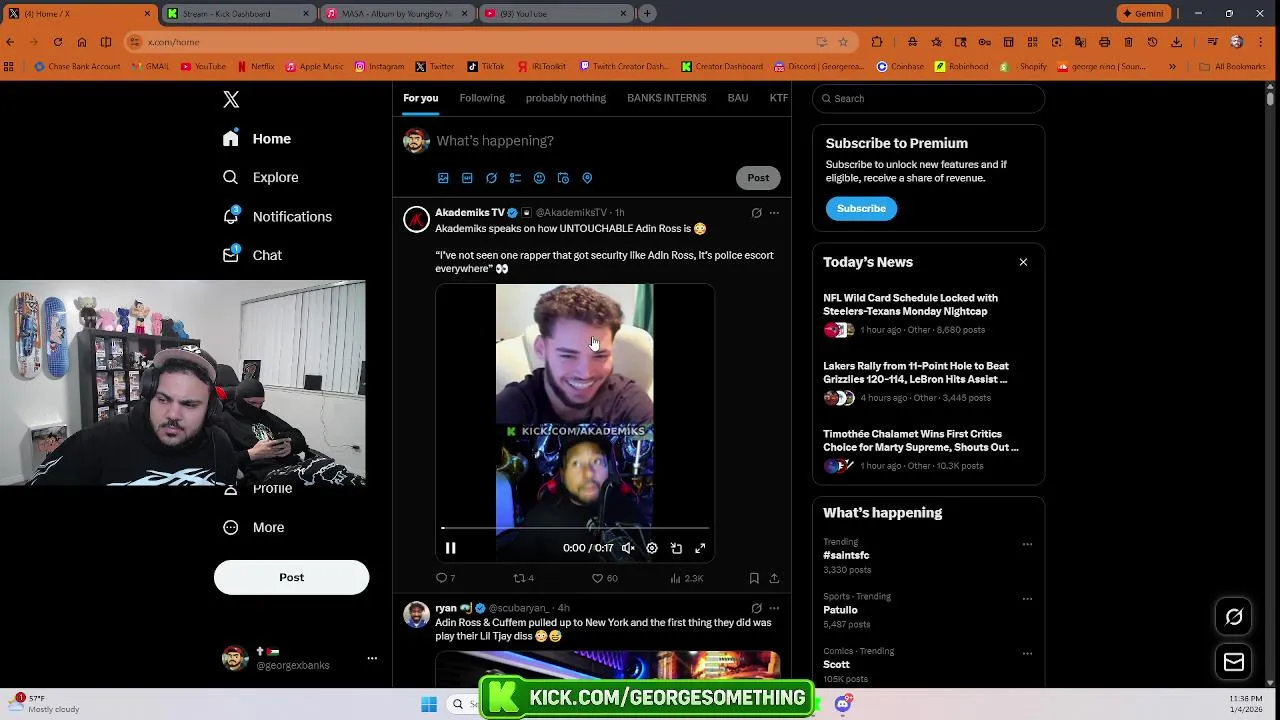
Task: Add a GIF to the new post
Action: tap(467, 178)
